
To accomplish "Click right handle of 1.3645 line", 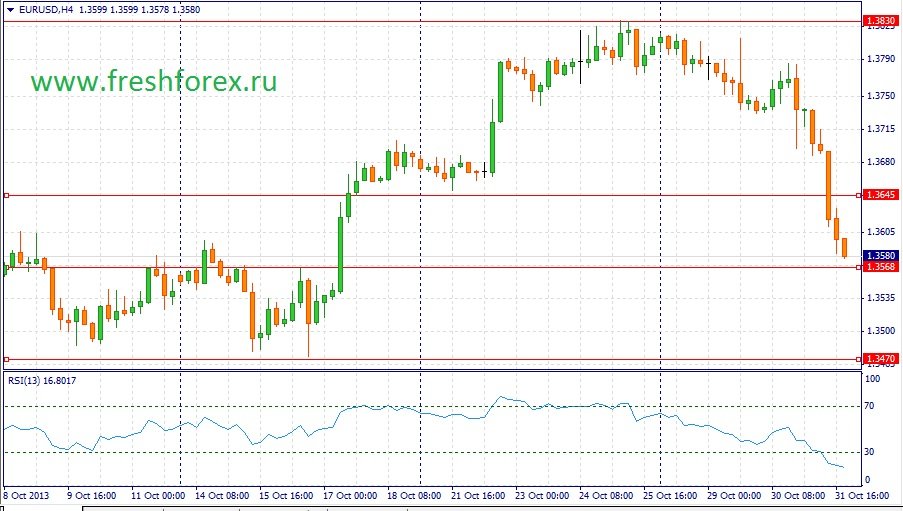I will pos(859,195).
